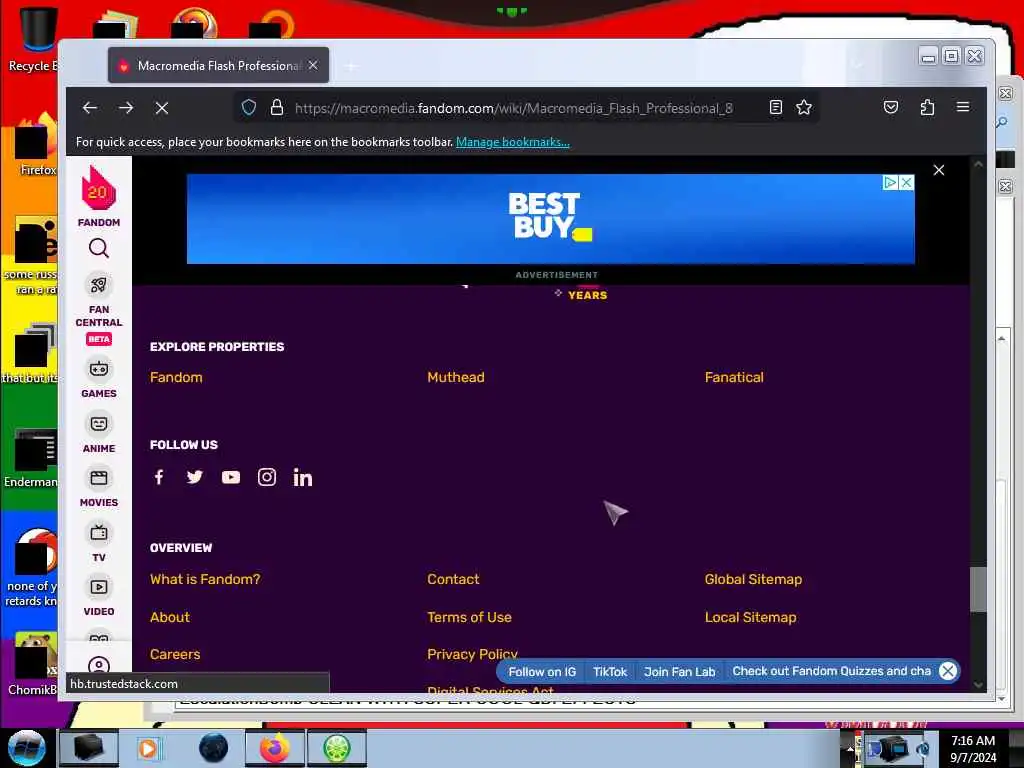Click Join Fan Lab pill
The width and height of the screenshot is (1024, 768).
pyautogui.click(x=680, y=671)
